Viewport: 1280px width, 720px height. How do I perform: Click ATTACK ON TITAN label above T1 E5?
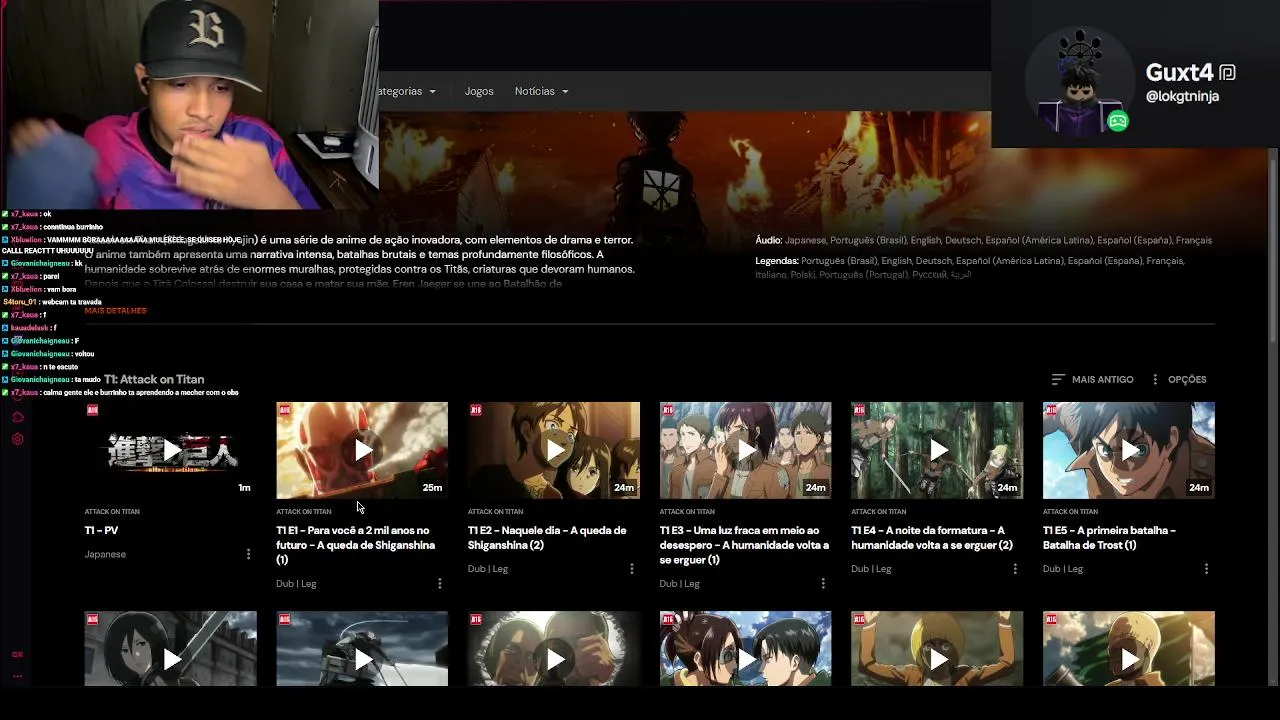pyautogui.click(x=1070, y=511)
